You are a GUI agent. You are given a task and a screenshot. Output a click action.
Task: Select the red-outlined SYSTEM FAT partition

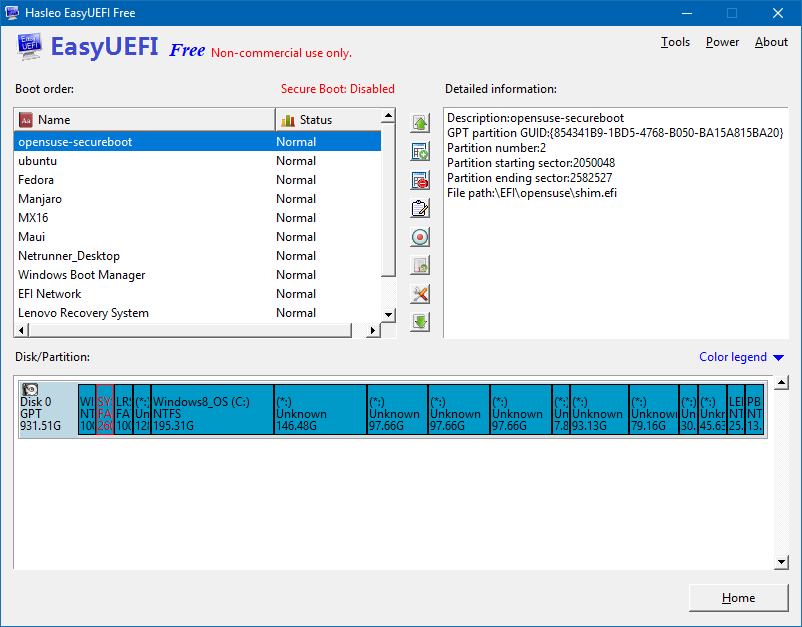pyautogui.click(x=105, y=410)
